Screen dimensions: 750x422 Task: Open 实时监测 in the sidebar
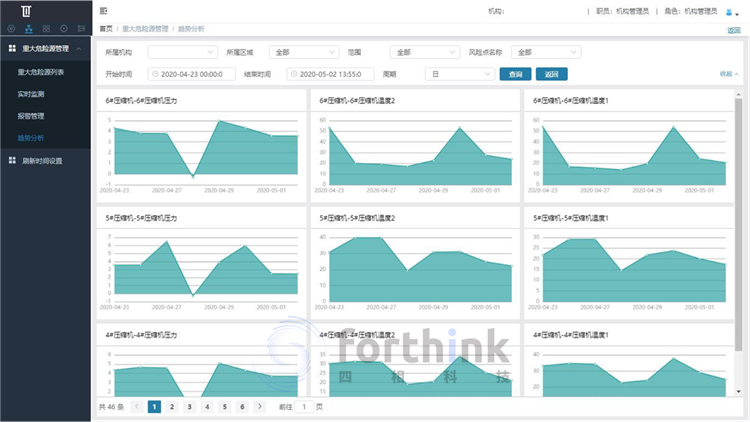pos(31,94)
